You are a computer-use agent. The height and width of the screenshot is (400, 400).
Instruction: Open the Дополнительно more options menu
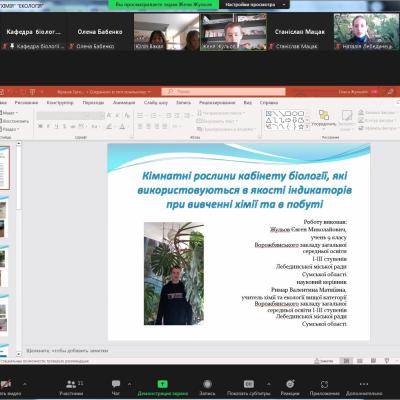(x=364, y=388)
